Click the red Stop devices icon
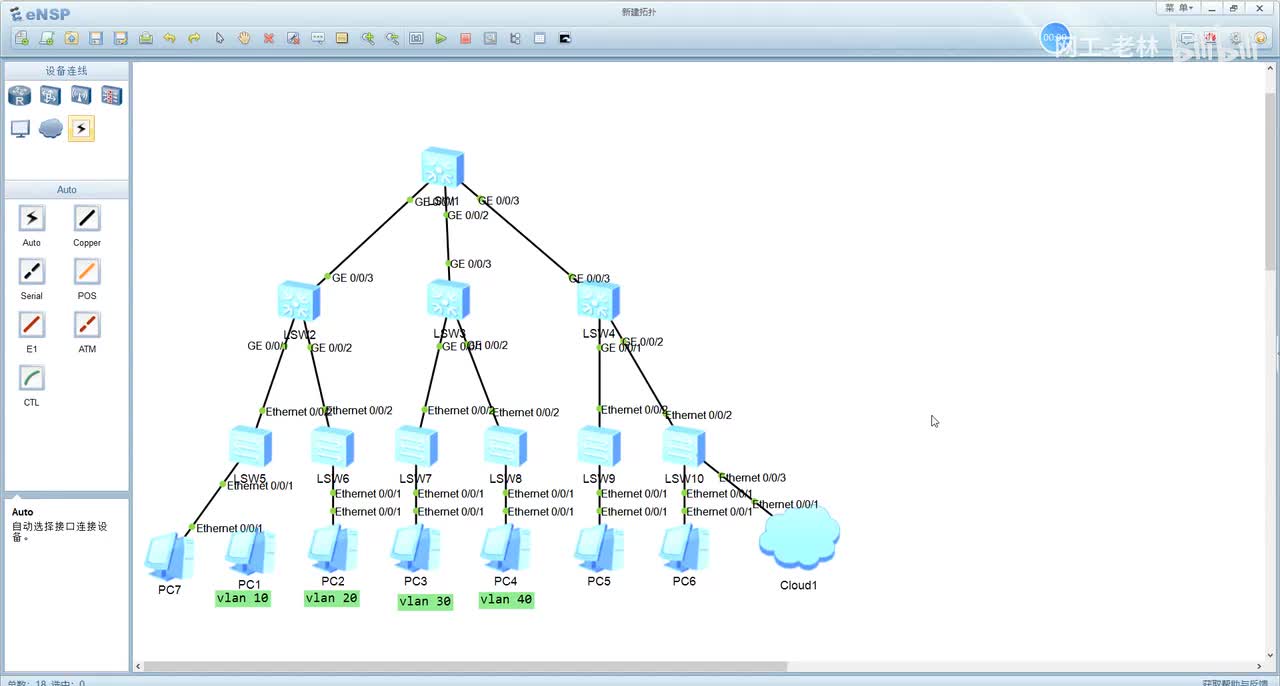 coord(466,38)
